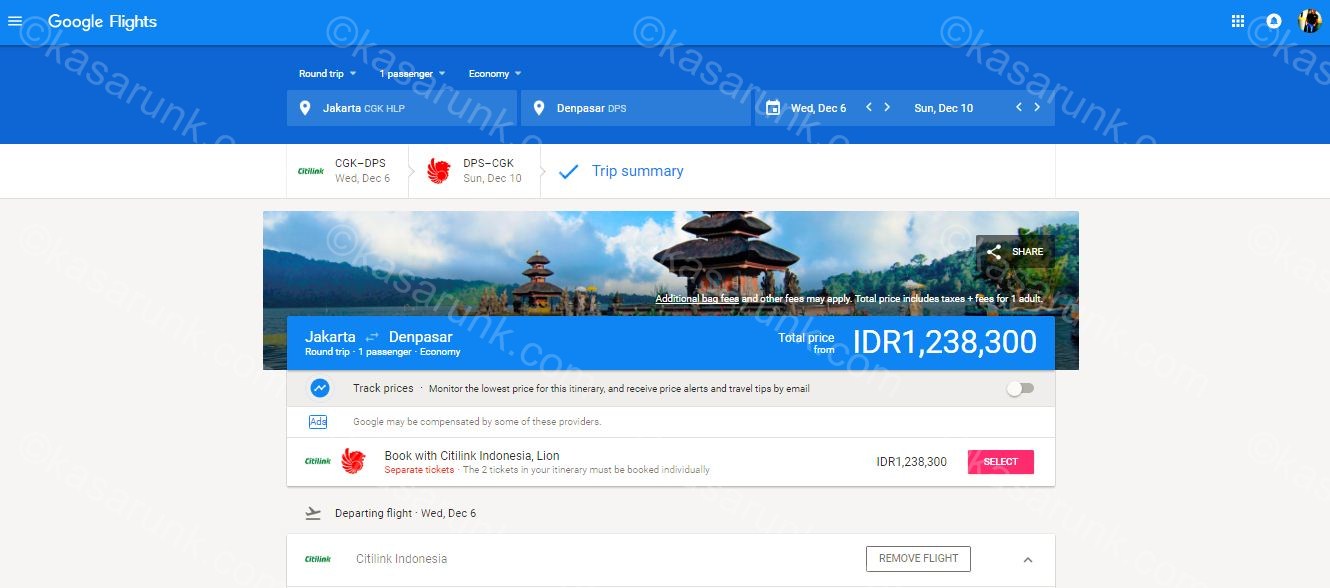Open the Trip summary step
The height and width of the screenshot is (588, 1330).
coord(637,171)
